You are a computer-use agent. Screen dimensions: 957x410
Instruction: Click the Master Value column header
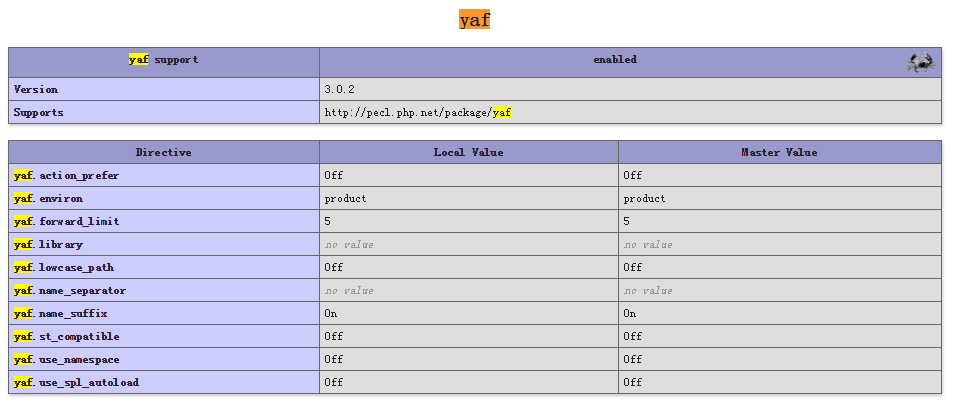(x=780, y=153)
